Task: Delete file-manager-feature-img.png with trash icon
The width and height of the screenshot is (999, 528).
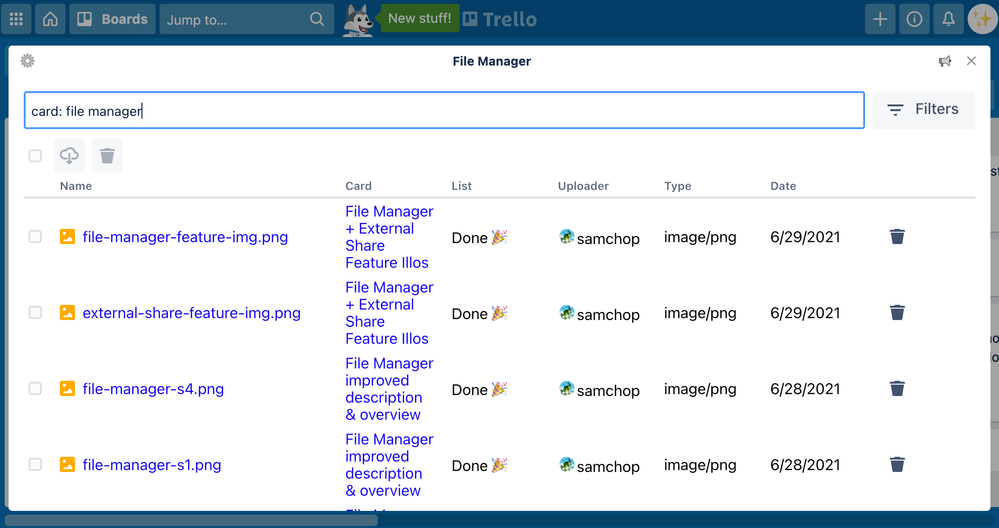Action: coord(897,237)
